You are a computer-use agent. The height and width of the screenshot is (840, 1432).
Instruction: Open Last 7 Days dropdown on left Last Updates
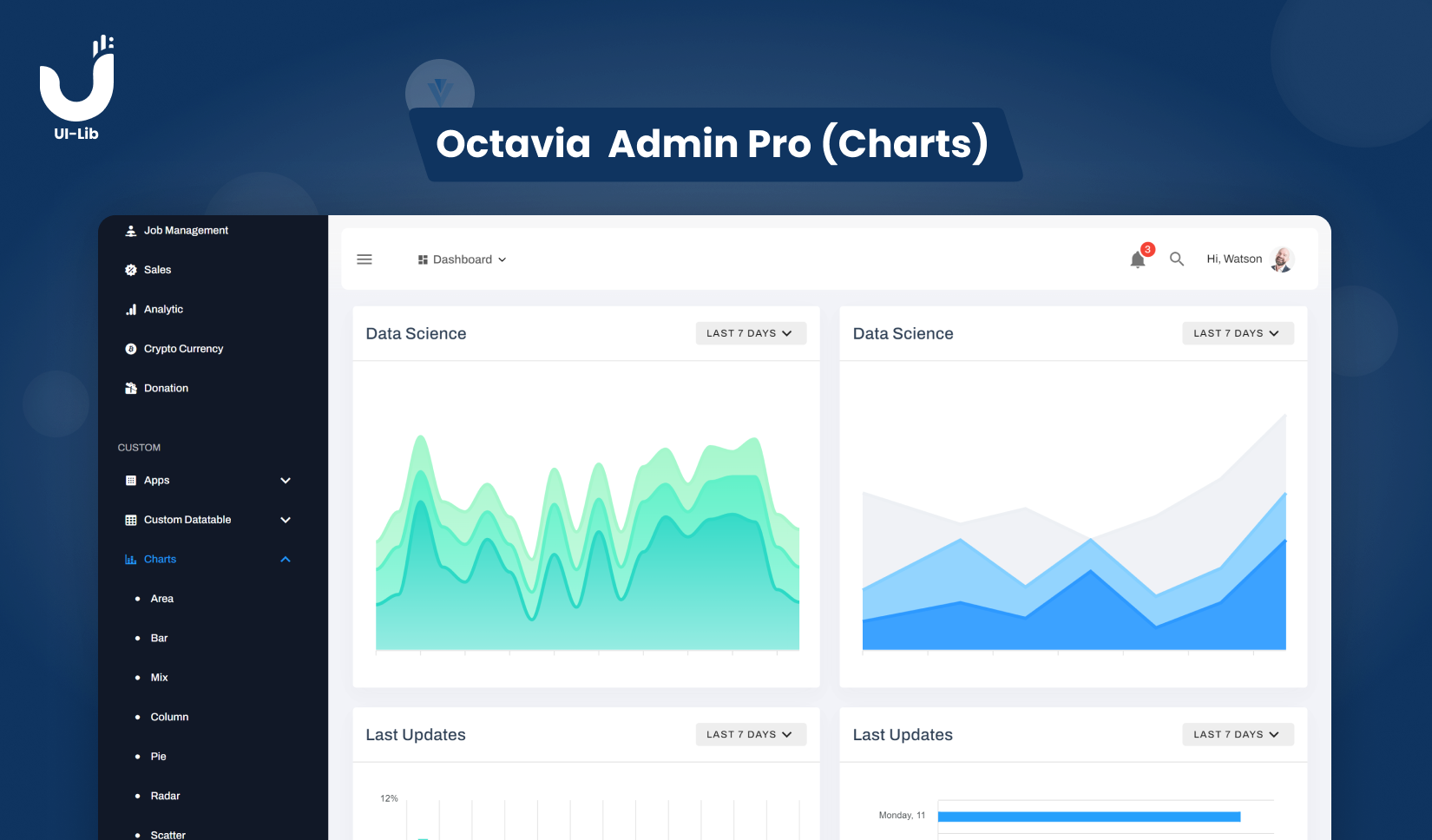coord(751,734)
